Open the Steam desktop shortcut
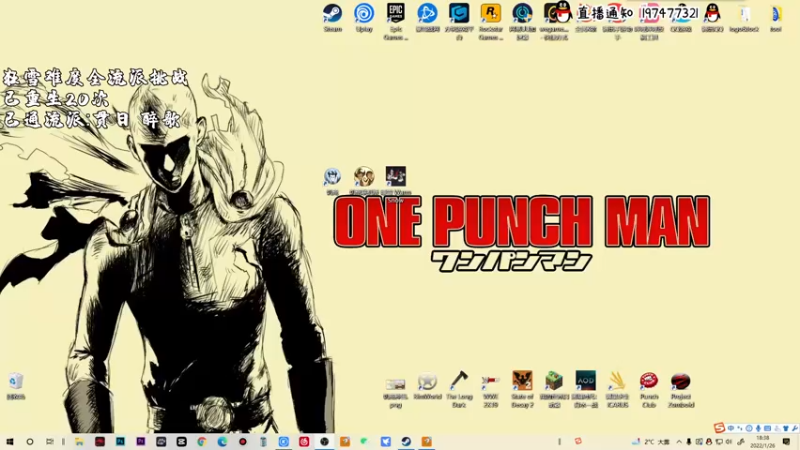The image size is (800, 450). tap(333, 17)
